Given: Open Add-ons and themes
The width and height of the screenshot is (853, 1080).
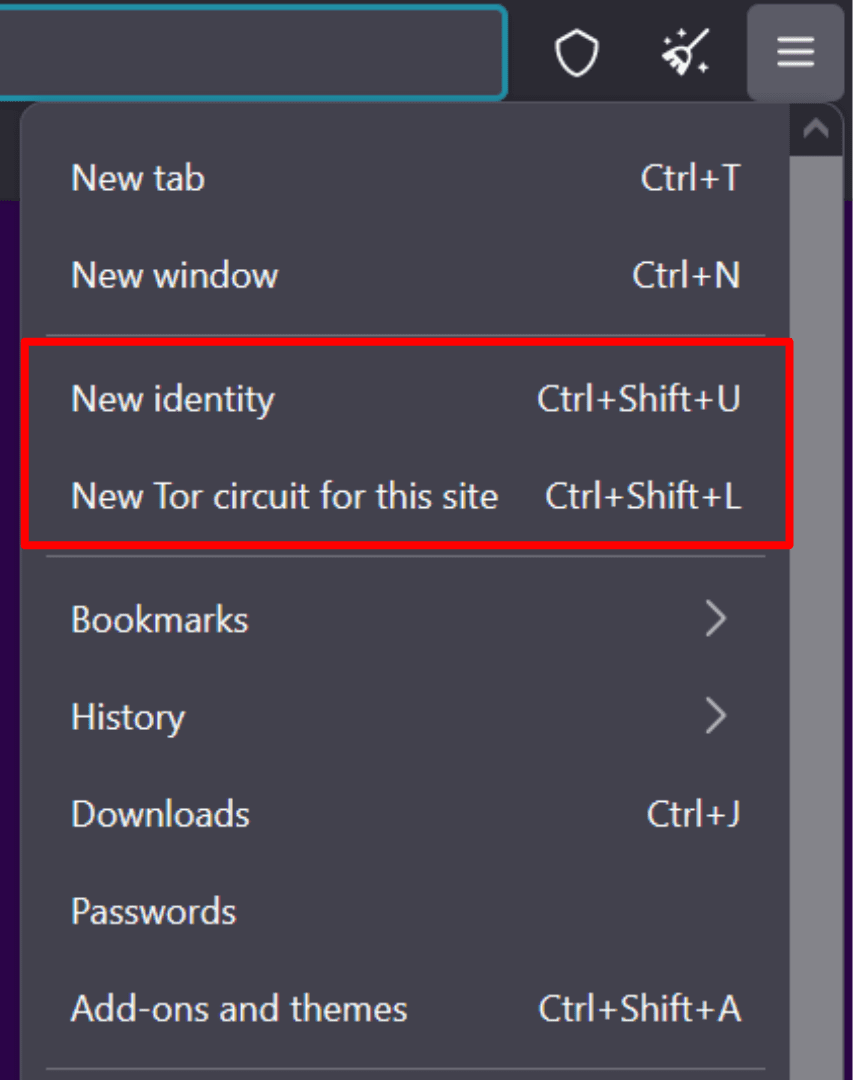Looking at the screenshot, I should click(x=239, y=1008).
